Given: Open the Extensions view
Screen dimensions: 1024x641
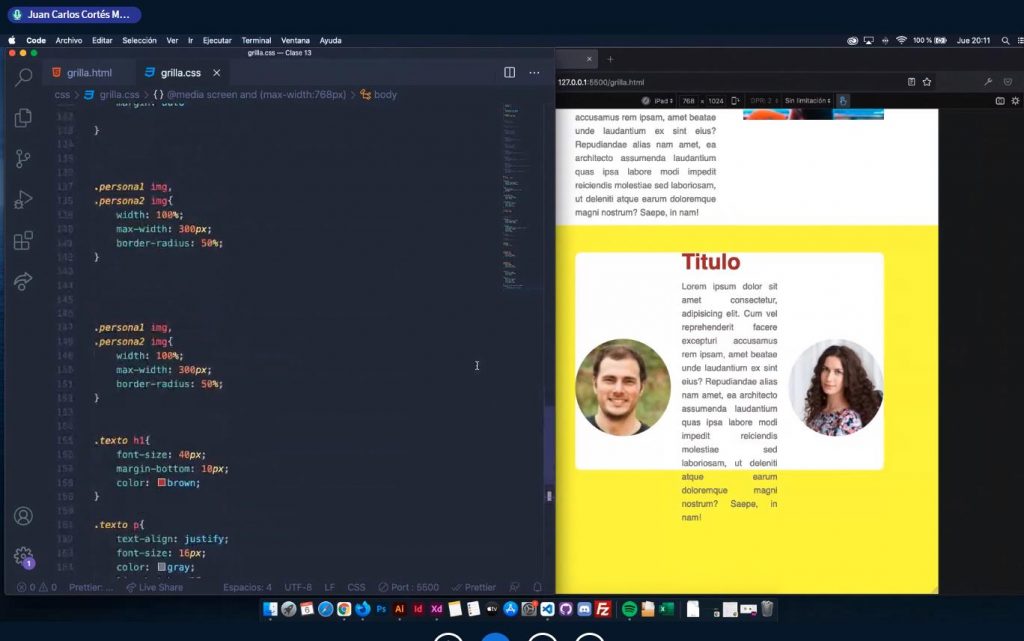Looking at the screenshot, I should (x=24, y=240).
